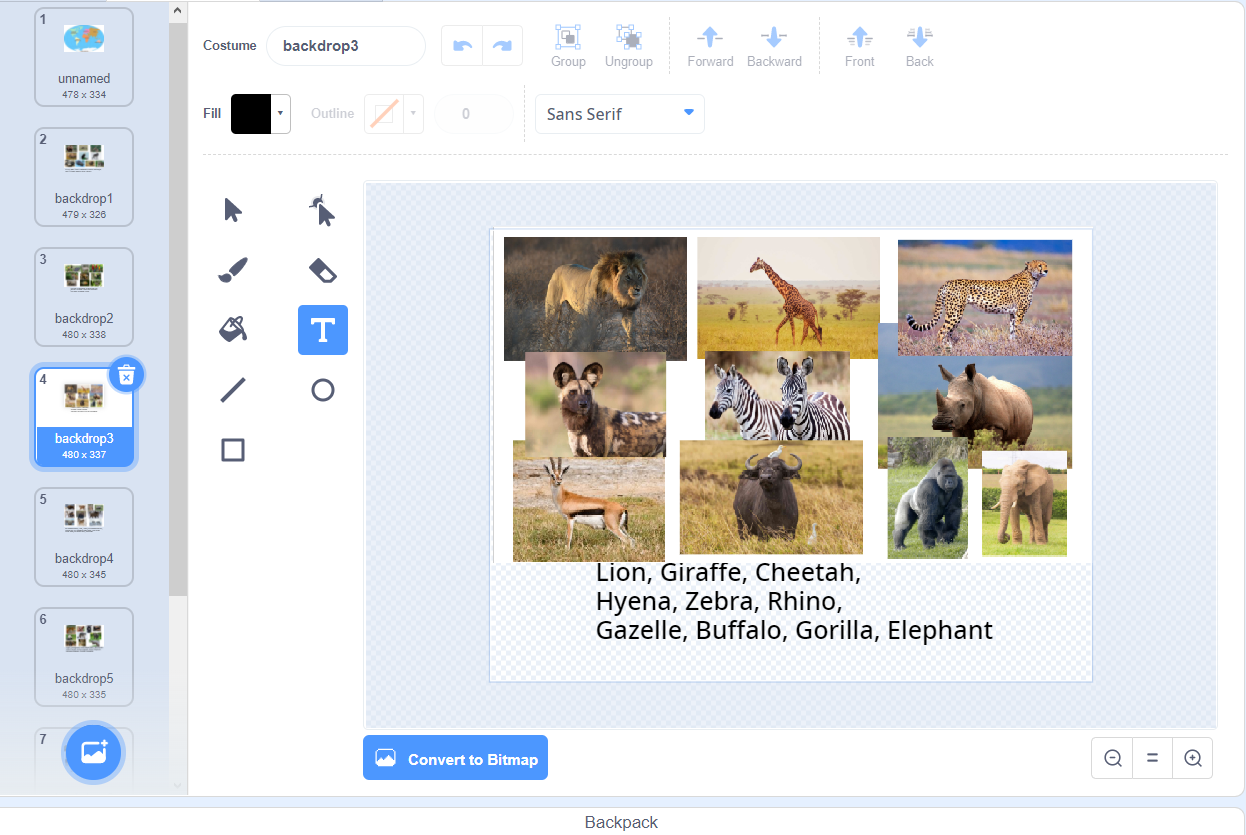Delete backdrop3 with the trash icon
Viewport: 1246px width, 835px height.
coord(126,375)
